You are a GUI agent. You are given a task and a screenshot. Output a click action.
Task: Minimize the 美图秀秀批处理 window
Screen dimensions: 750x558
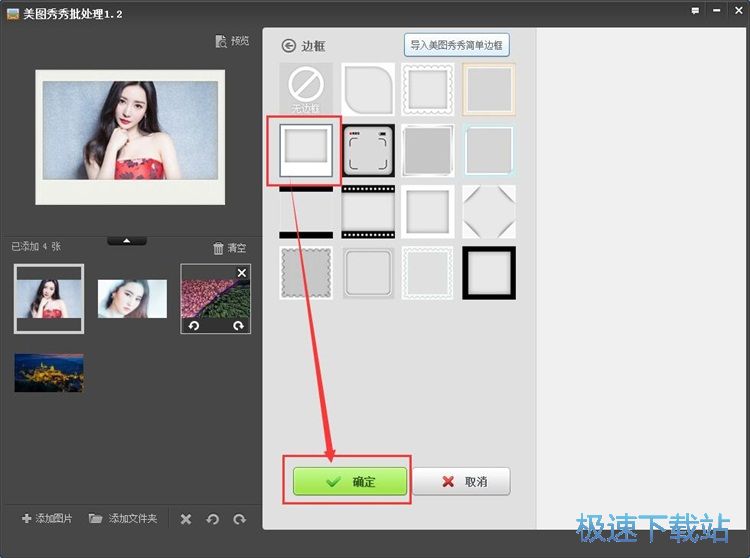pos(717,11)
